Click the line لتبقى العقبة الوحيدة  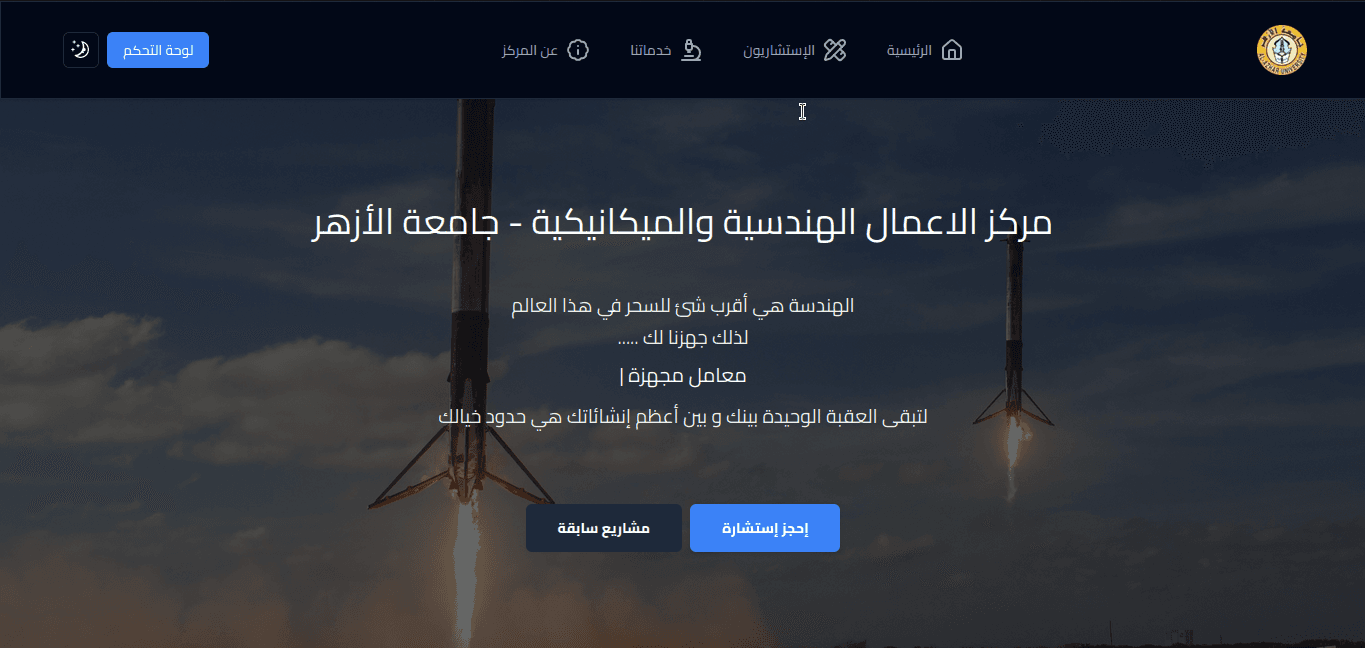point(682,416)
